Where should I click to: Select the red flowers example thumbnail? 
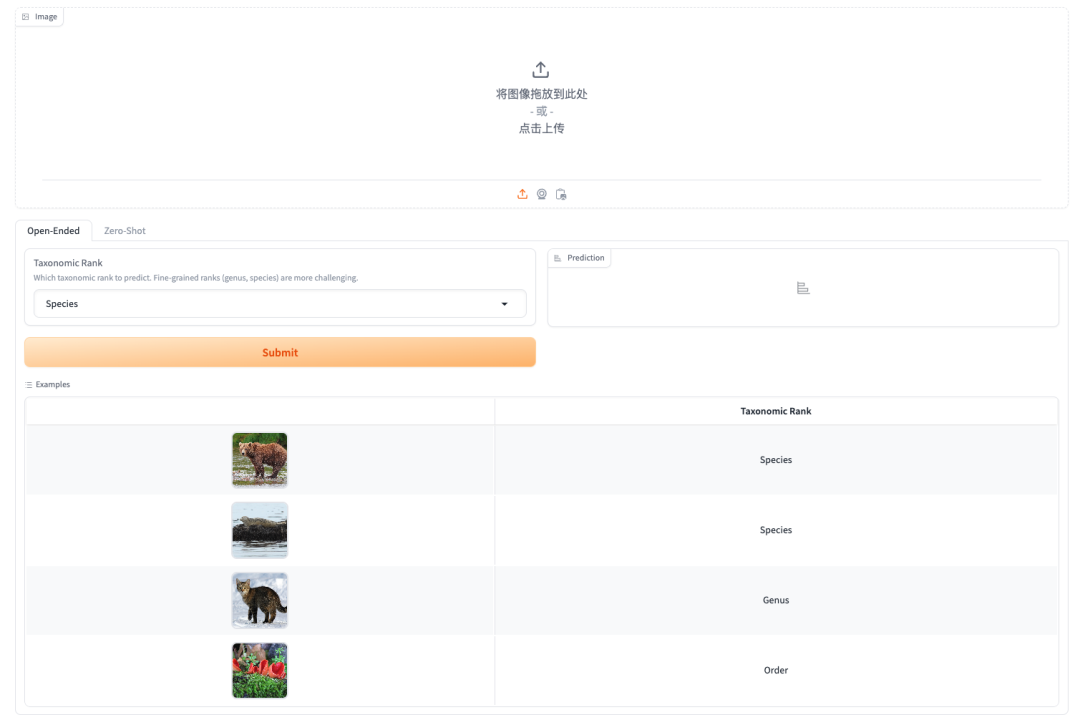(260, 670)
